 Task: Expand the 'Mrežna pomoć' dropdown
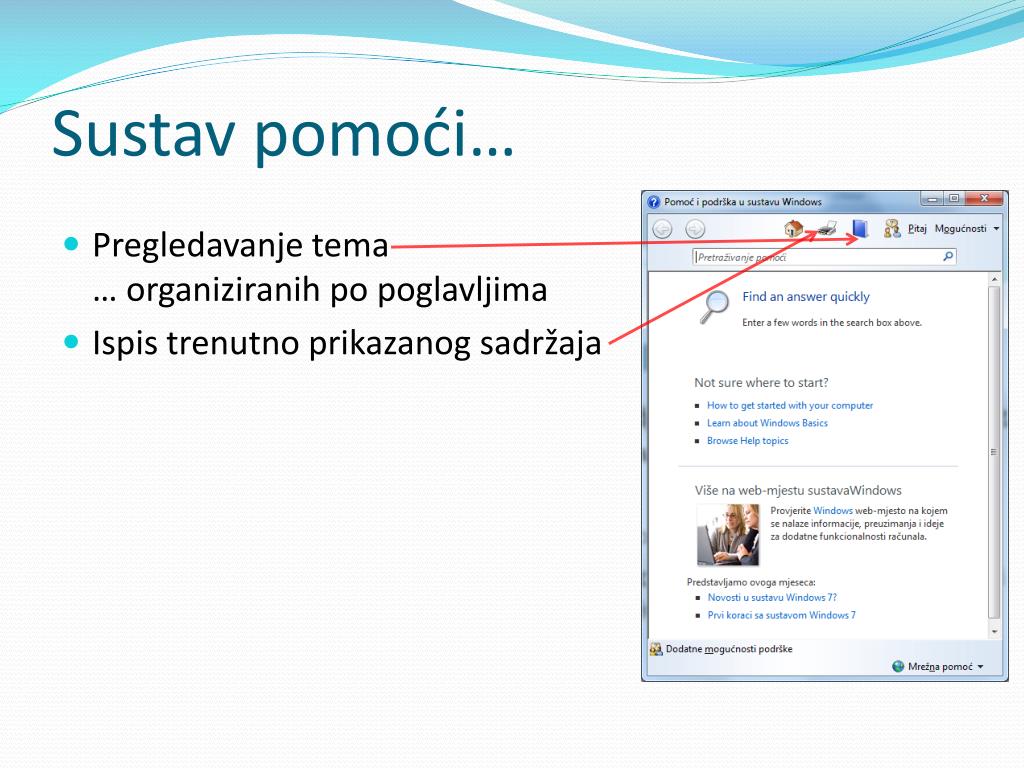[938, 667]
